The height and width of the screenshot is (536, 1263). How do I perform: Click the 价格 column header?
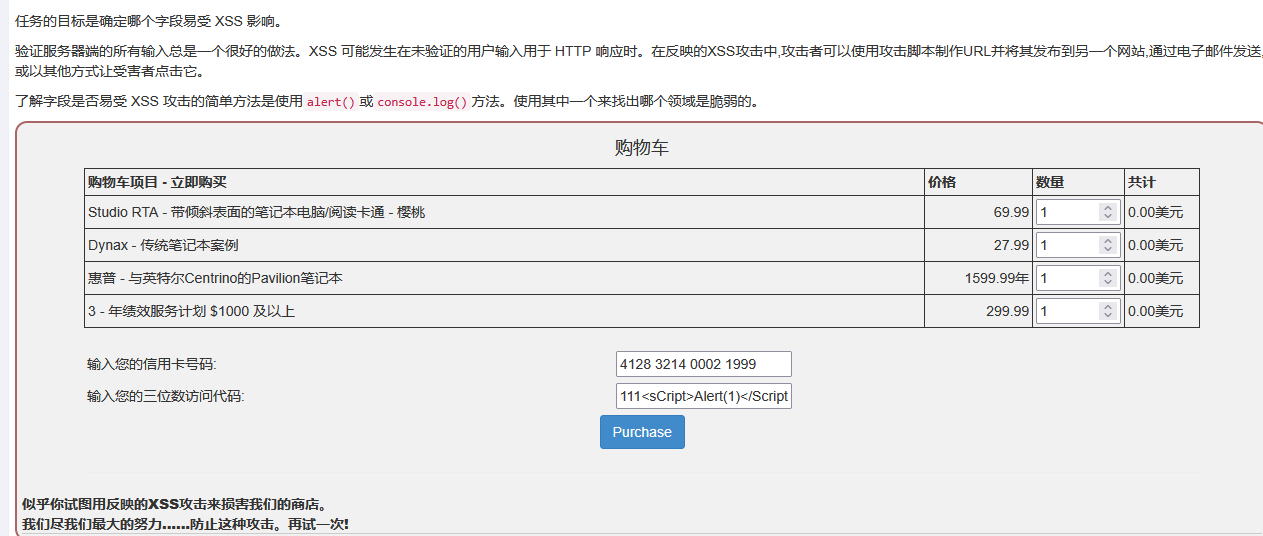point(942,182)
